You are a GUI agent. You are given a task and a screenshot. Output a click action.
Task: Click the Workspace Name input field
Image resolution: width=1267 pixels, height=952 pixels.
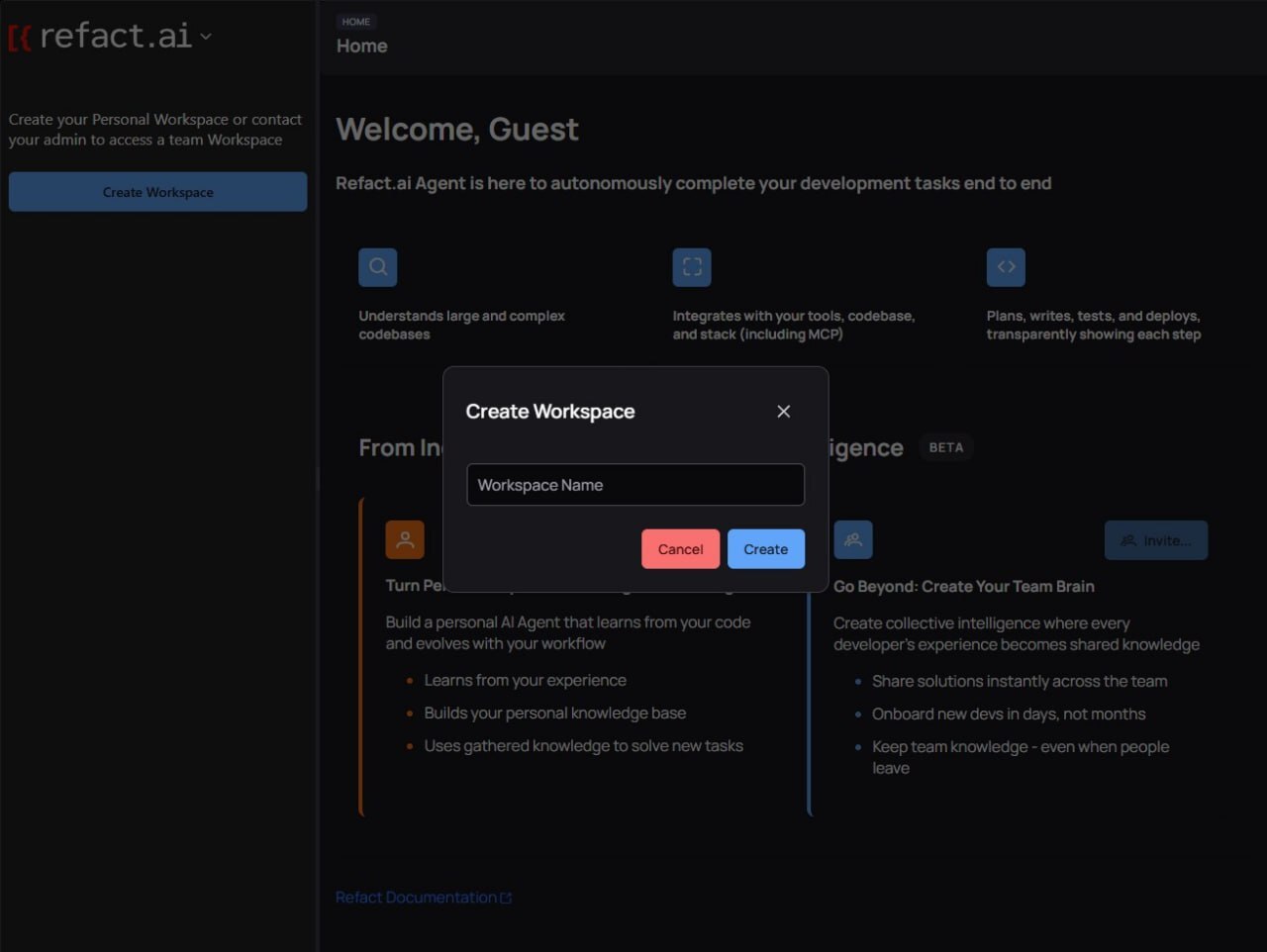pyautogui.click(x=635, y=485)
